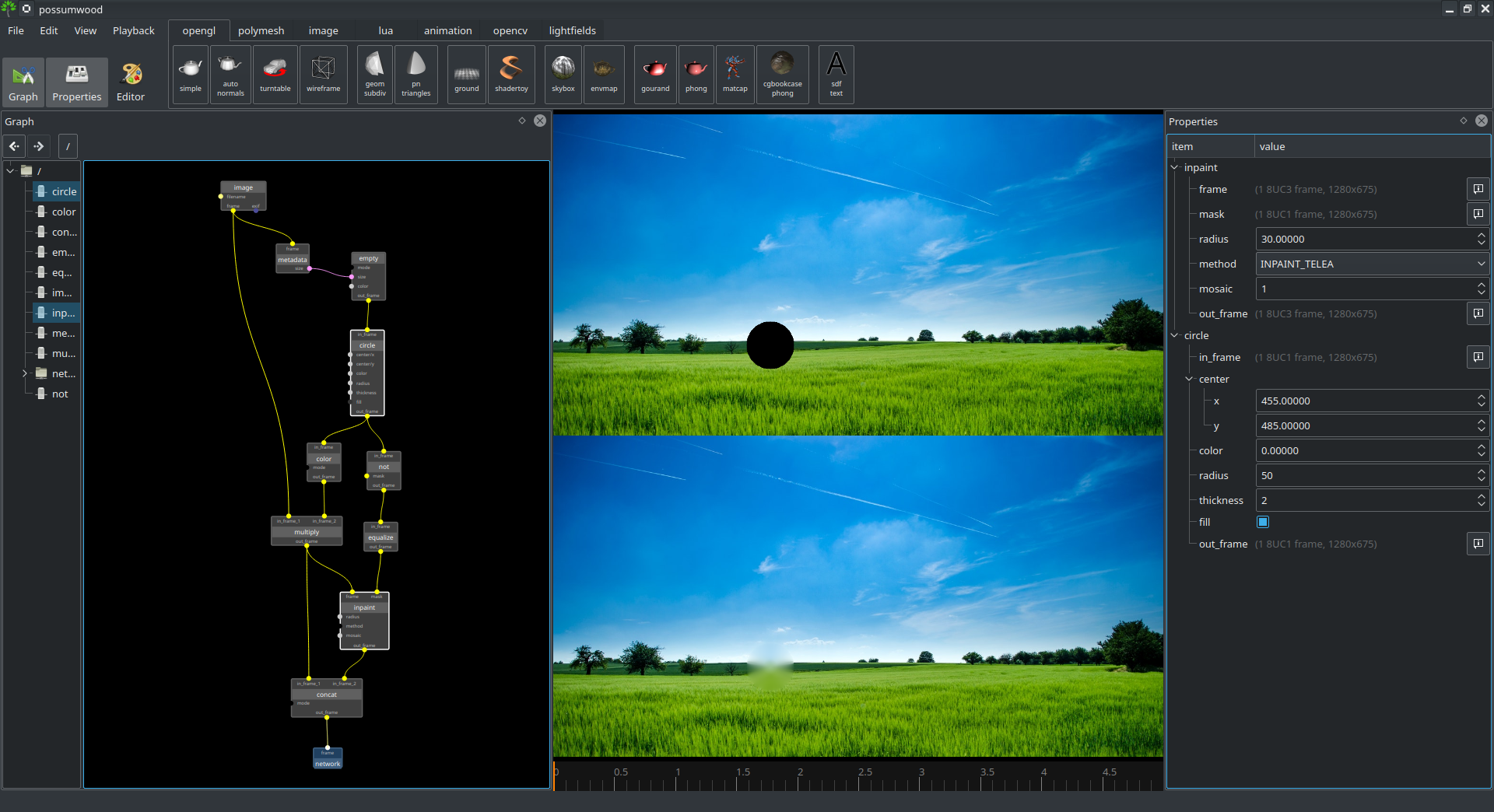The height and width of the screenshot is (812, 1494).
Task: Switch to the polymesh shelf tab
Action: click(261, 30)
